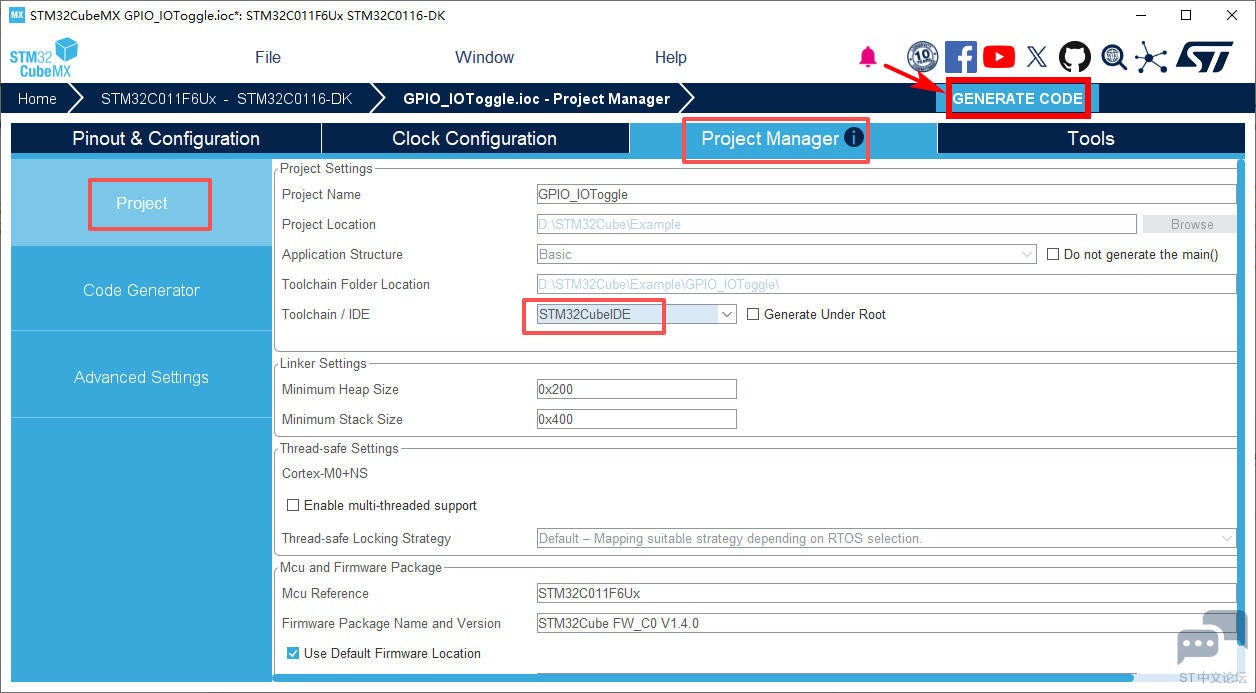Open the Help menu

pos(670,57)
